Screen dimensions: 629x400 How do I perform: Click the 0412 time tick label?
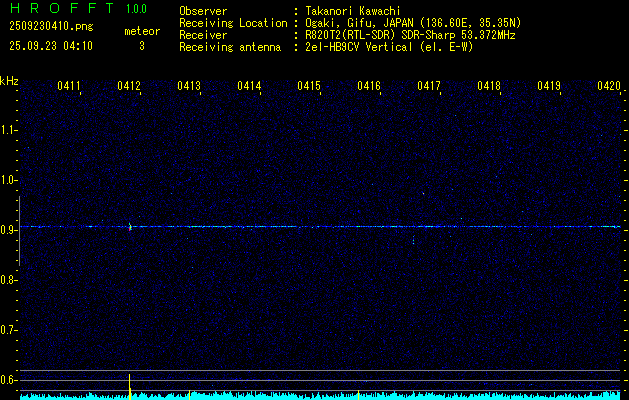pos(129,86)
